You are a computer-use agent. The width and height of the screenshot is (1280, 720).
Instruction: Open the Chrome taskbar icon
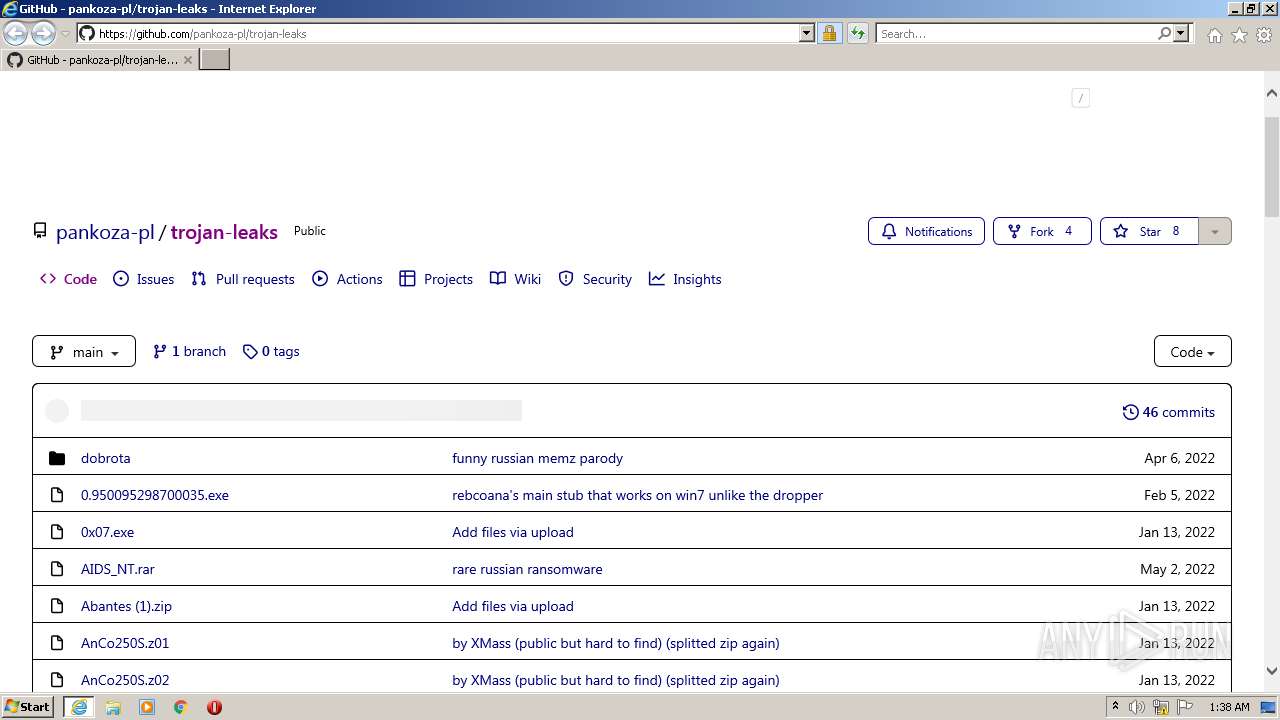(180, 707)
